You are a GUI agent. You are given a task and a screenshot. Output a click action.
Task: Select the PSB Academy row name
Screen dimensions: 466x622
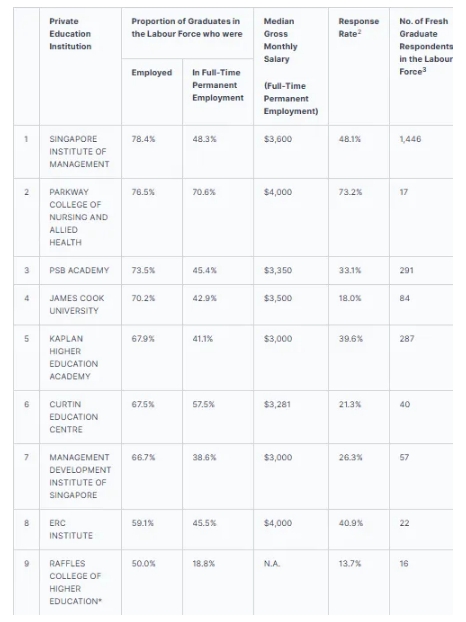79,270
